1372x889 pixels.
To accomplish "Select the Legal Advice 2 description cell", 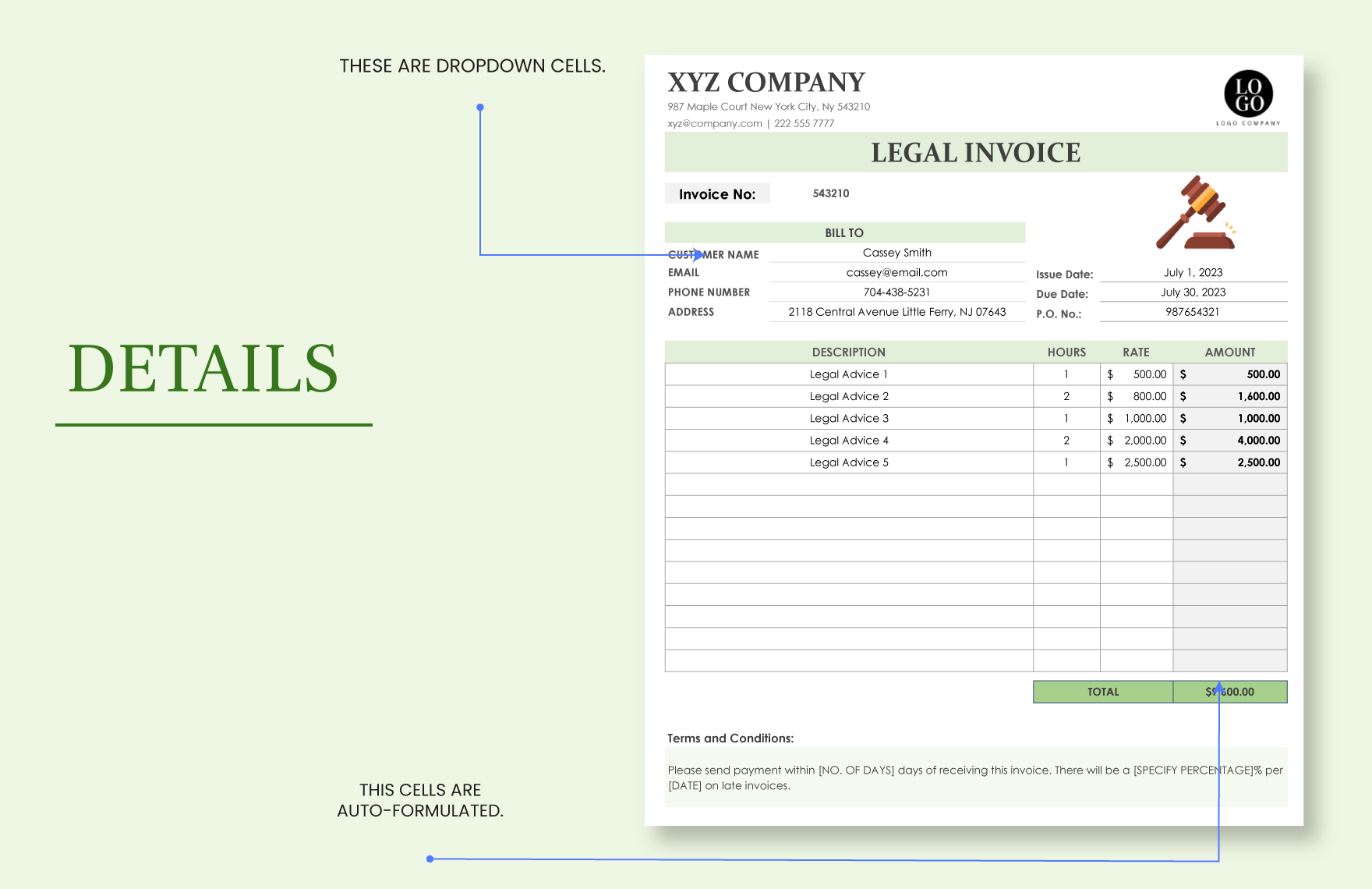I will pyautogui.click(x=849, y=396).
